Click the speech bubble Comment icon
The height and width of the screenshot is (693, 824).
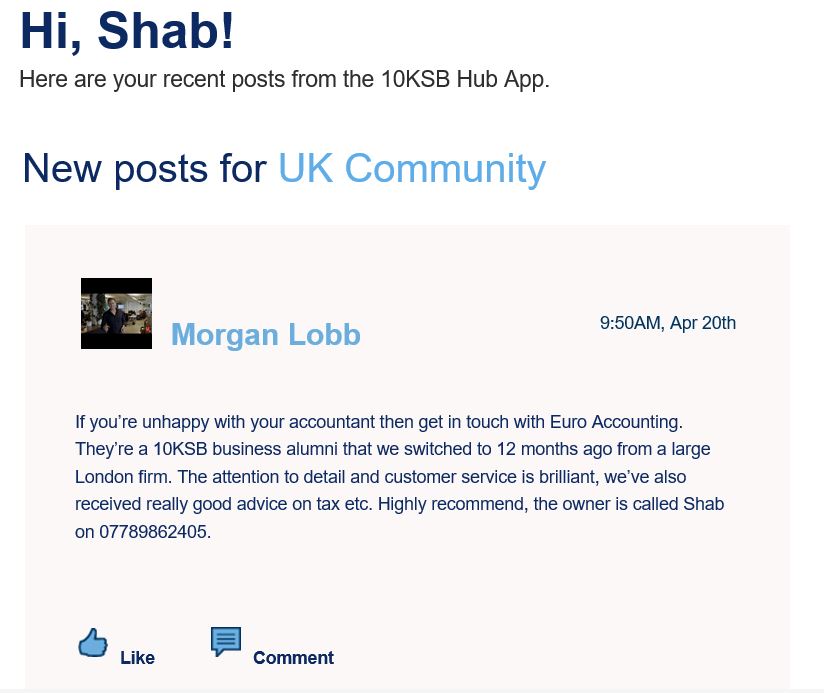click(226, 642)
